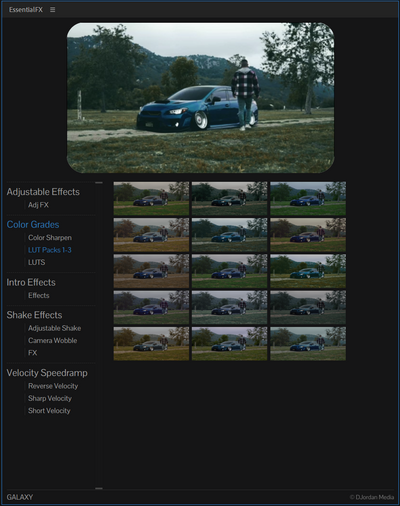Image resolution: width=400 pixels, height=506 pixels.
Task: Open the Adj FX subcategory
Action: pos(38,205)
